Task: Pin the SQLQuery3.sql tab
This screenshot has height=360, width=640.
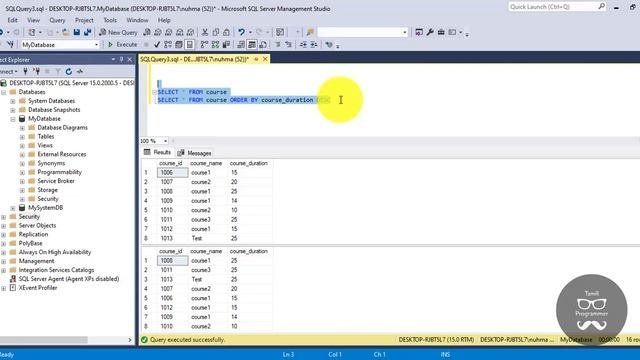Action: [256, 59]
